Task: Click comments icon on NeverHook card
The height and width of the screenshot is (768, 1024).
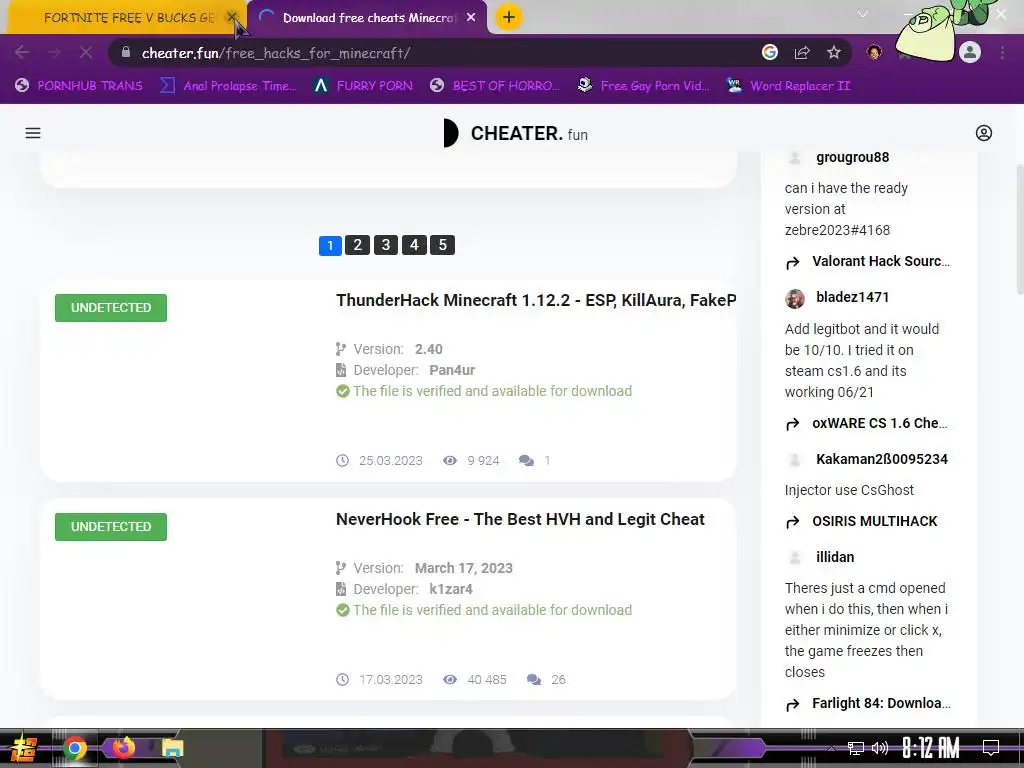Action: point(534,680)
